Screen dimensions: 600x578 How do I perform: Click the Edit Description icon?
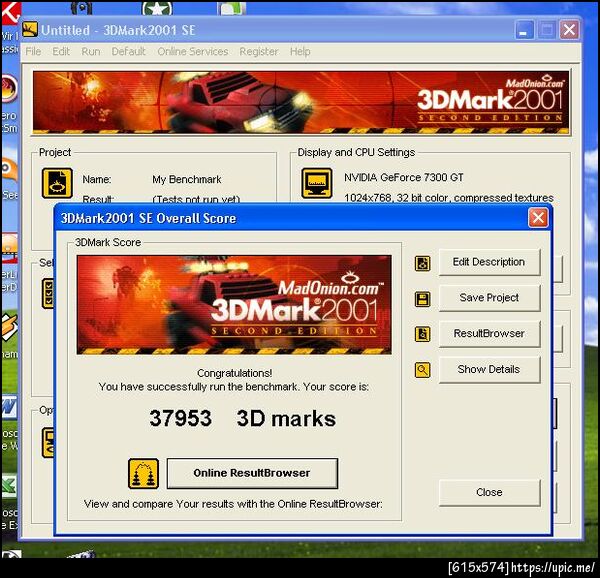[422, 263]
